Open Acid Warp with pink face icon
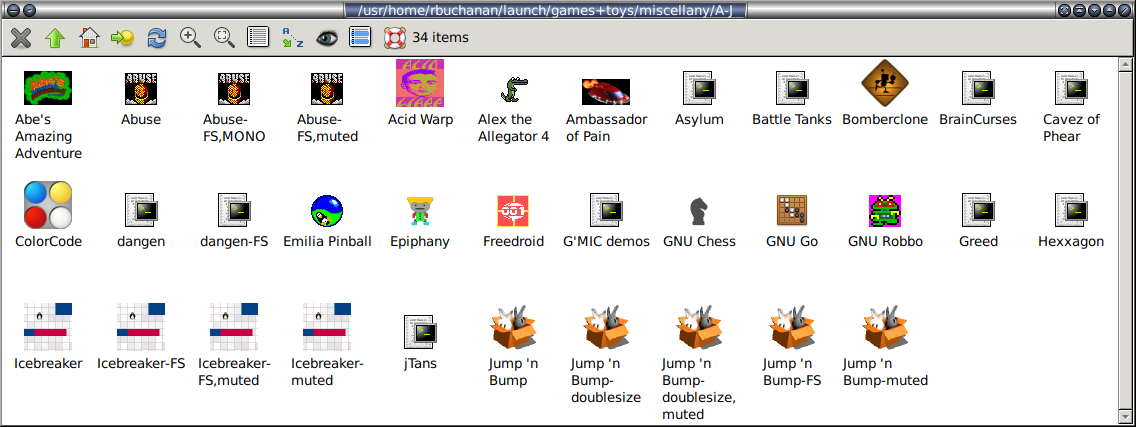1136x427 pixels. [419, 83]
